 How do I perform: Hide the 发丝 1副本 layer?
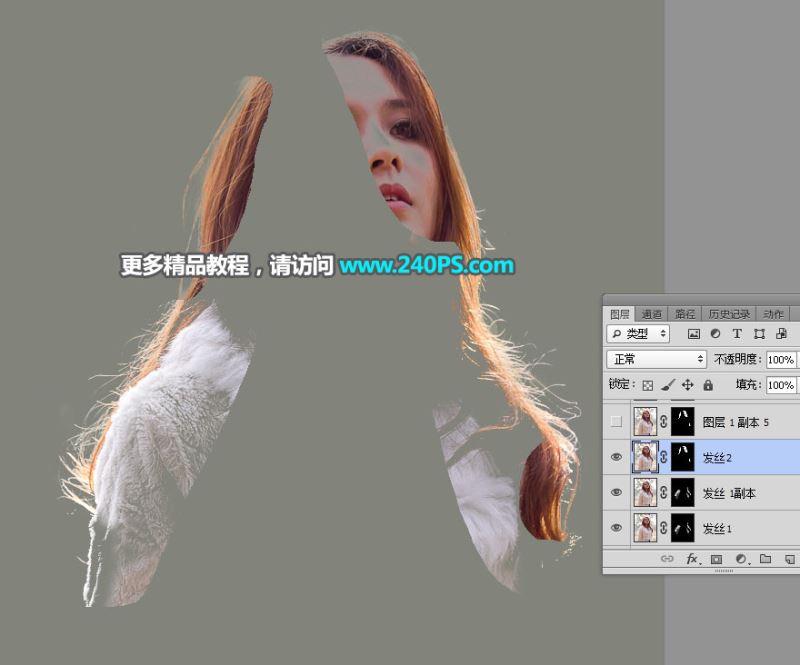tap(616, 492)
